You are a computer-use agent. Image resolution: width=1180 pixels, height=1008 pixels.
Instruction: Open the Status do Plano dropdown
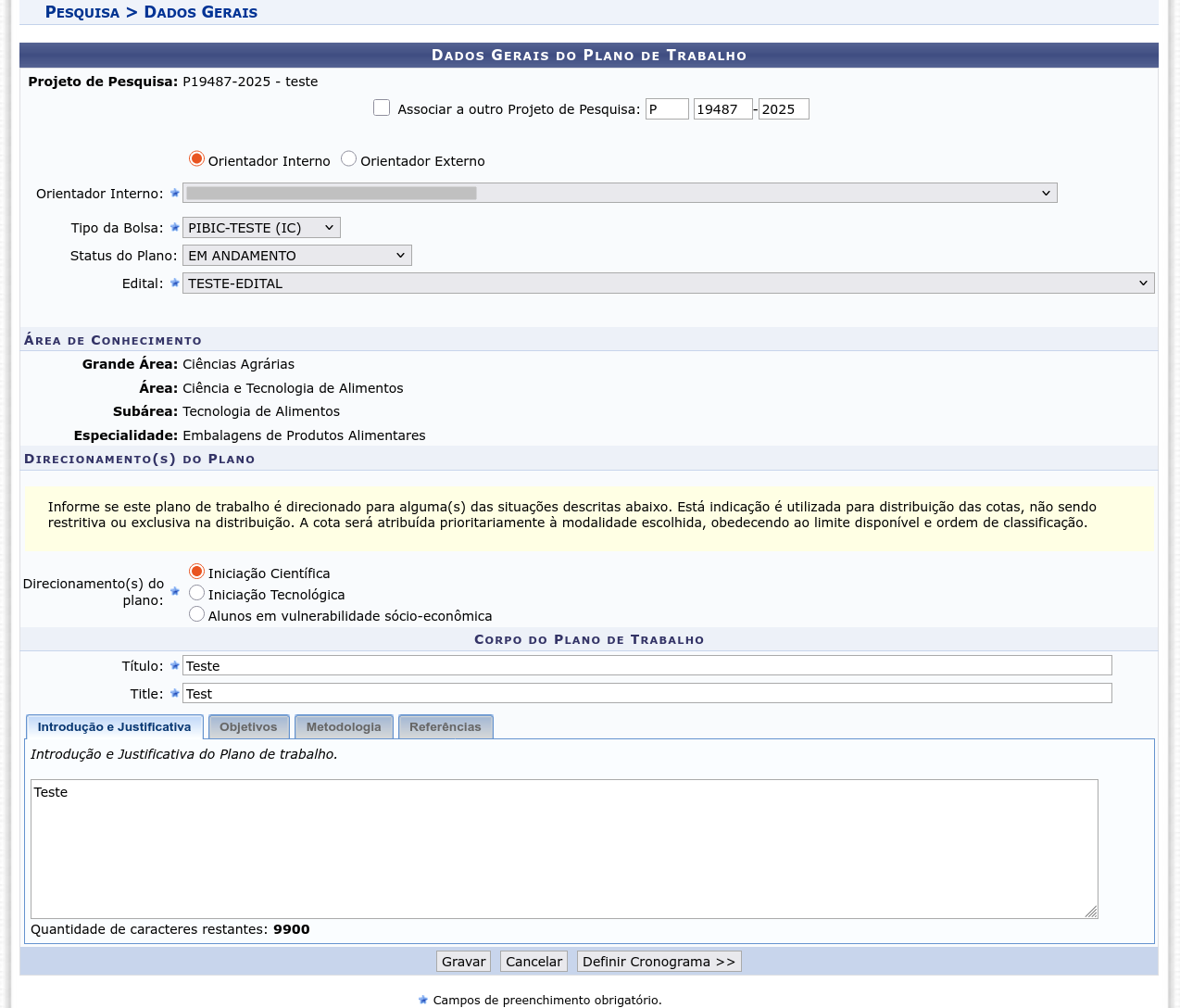[x=296, y=256]
